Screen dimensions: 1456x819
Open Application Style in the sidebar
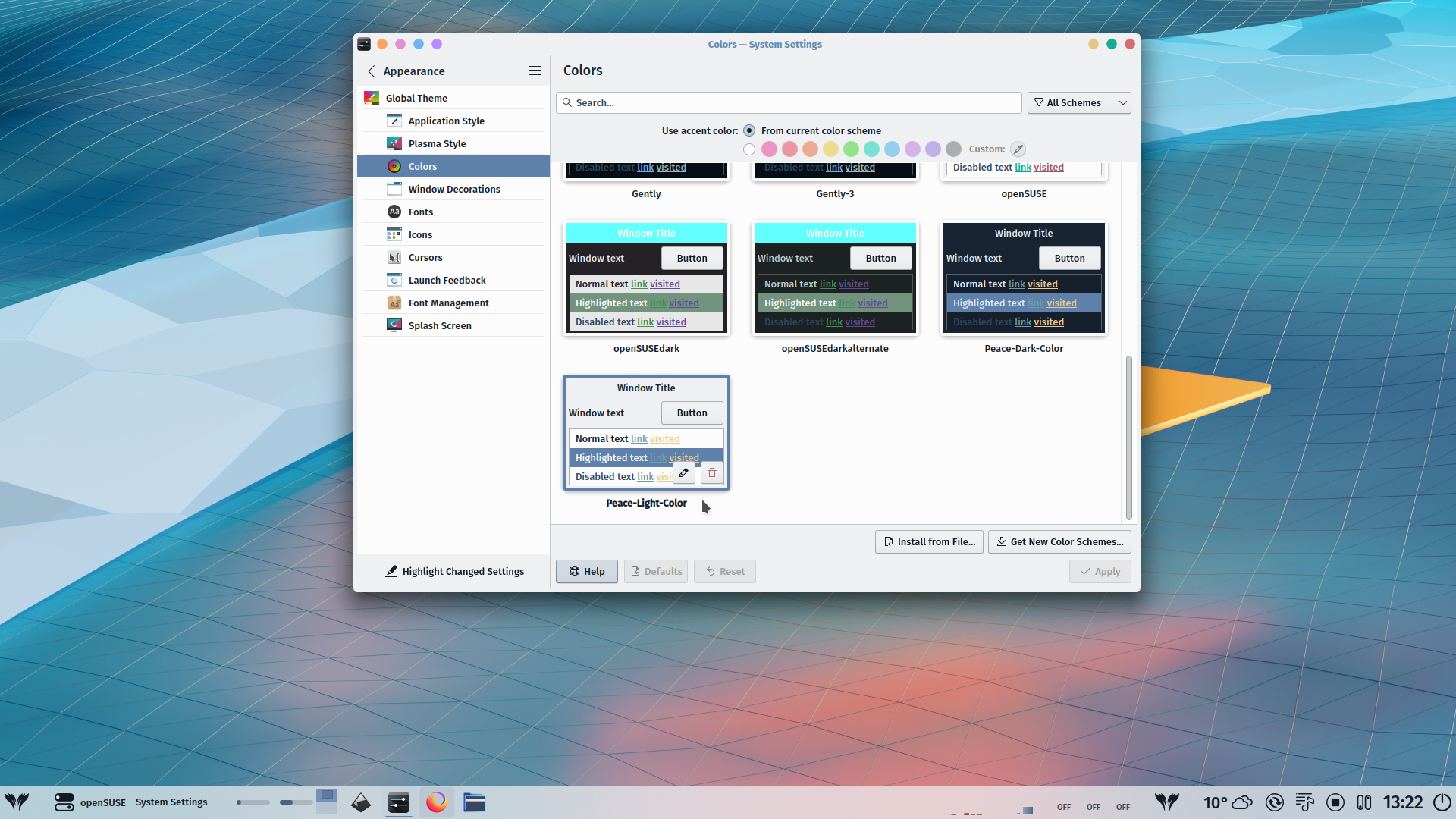(453, 121)
